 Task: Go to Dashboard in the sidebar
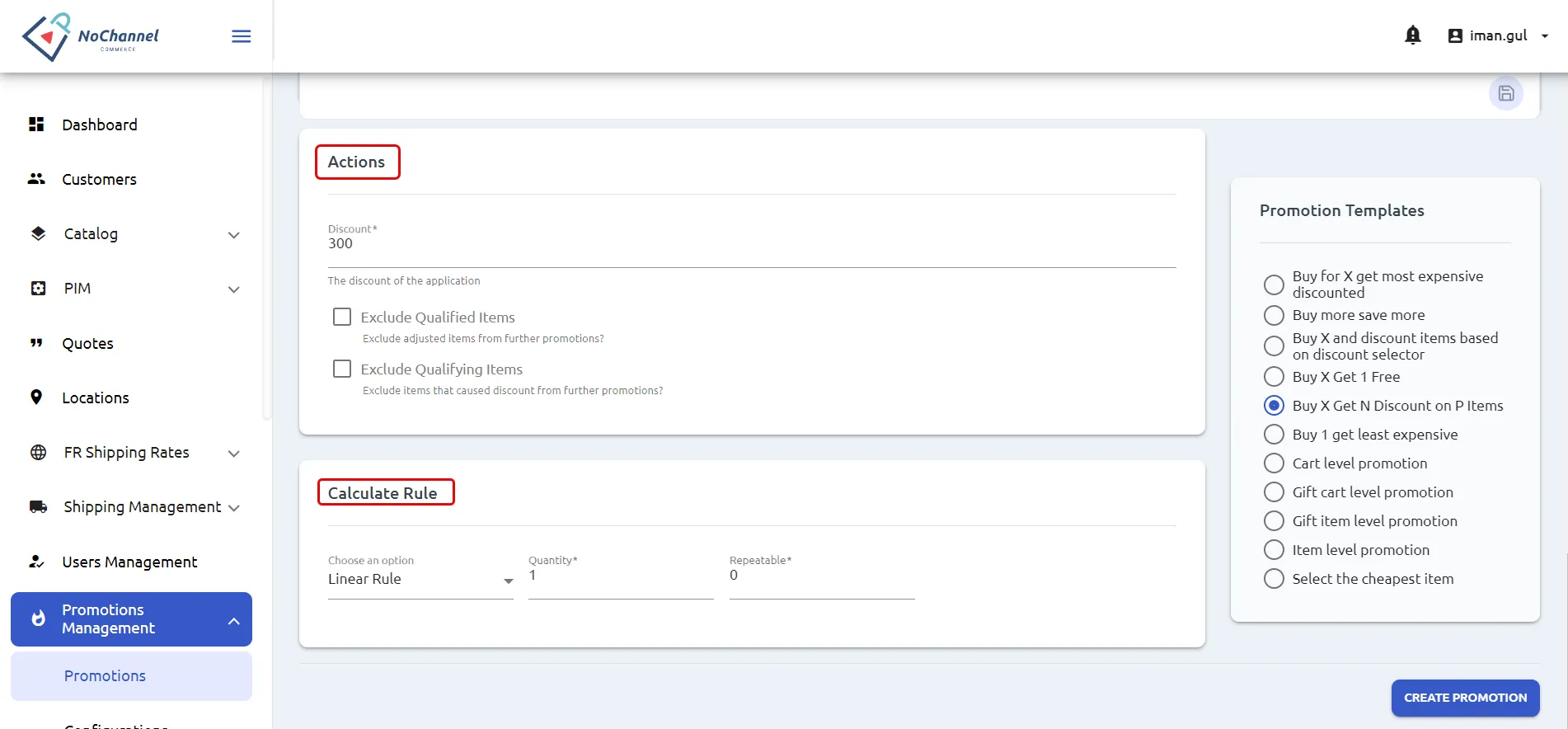coord(100,125)
